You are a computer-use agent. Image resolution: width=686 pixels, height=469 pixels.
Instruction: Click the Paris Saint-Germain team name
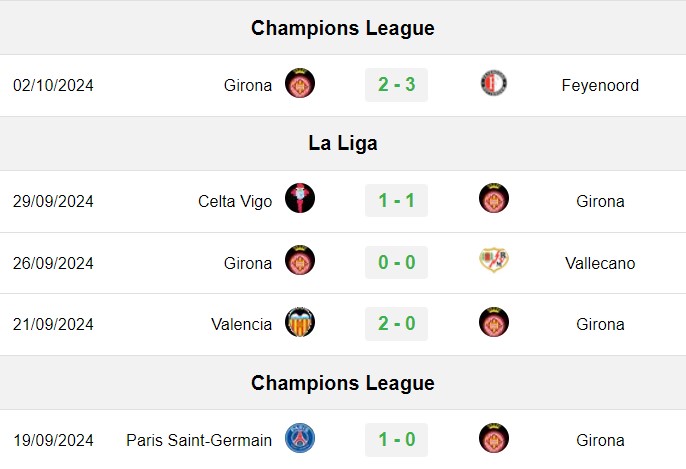click(199, 440)
